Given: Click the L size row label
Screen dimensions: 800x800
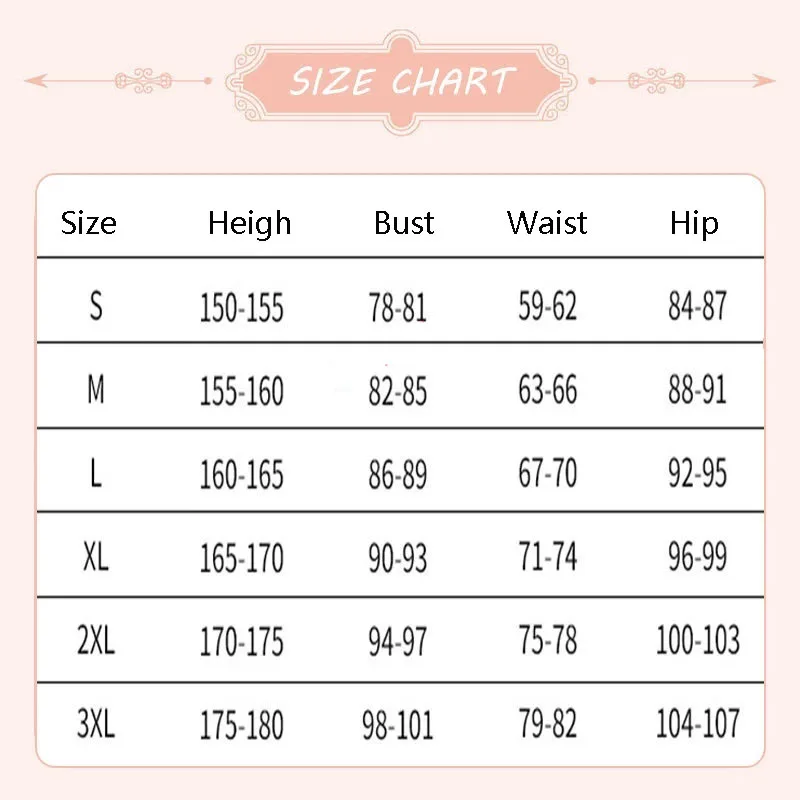Looking at the screenshot, I should 96,473.
